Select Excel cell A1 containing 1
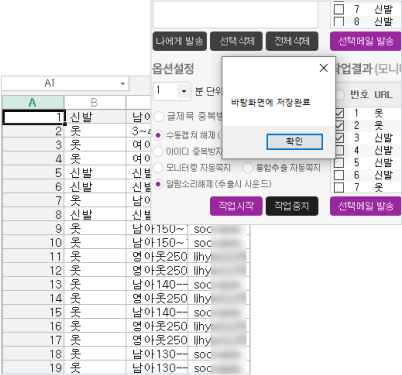Screen dimensions: 402x375 click(x=33, y=117)
